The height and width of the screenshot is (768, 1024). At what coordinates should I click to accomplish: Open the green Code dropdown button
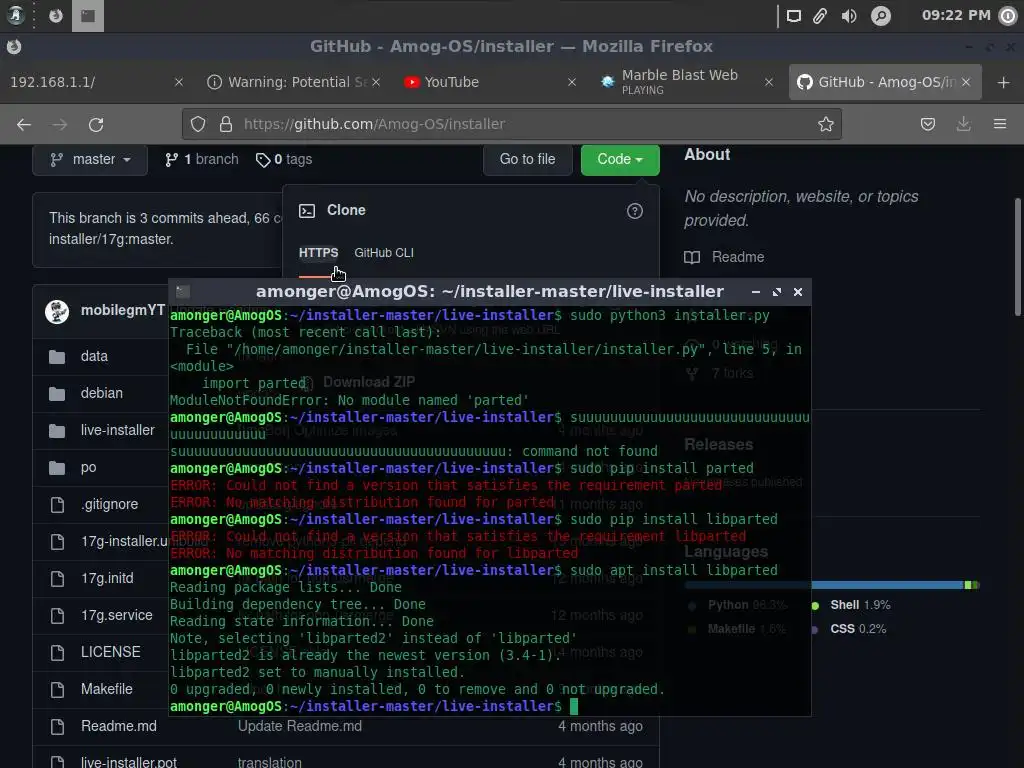620,159
